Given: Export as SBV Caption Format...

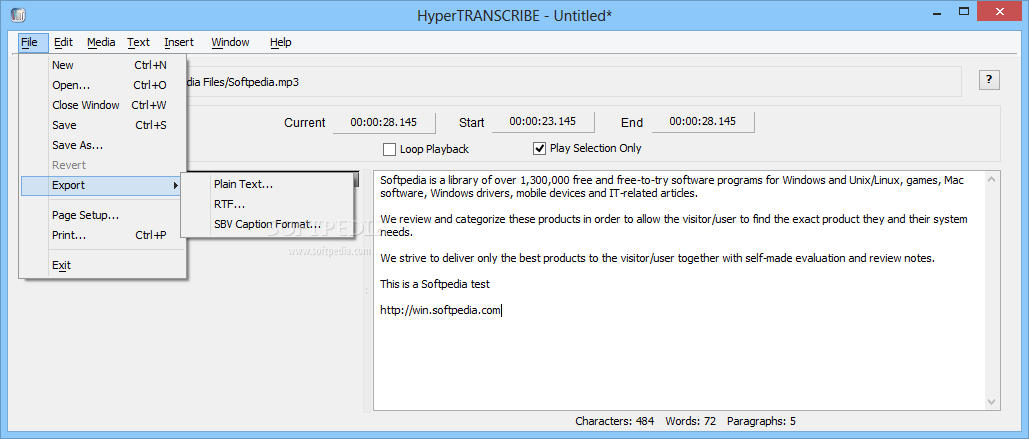Looking at the screenshot, I should (x=268, y=224).
